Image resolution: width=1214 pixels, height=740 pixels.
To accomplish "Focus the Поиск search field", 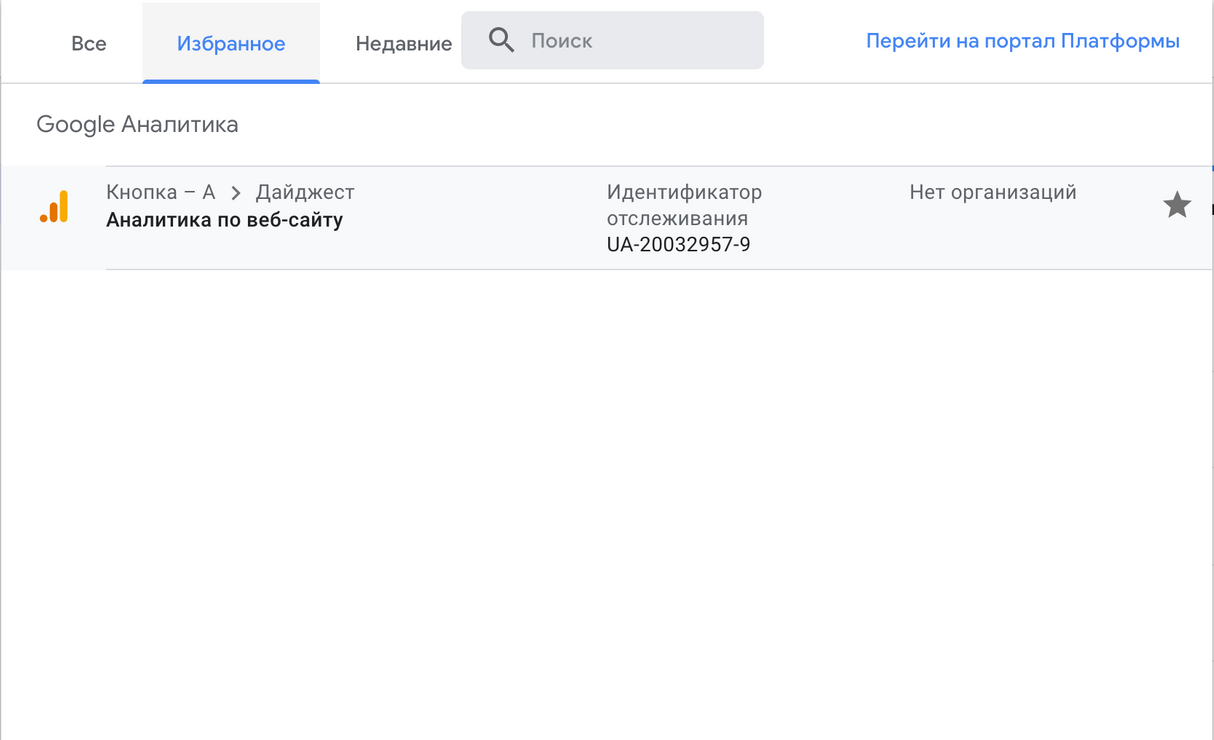I will (x=612, y=41).
